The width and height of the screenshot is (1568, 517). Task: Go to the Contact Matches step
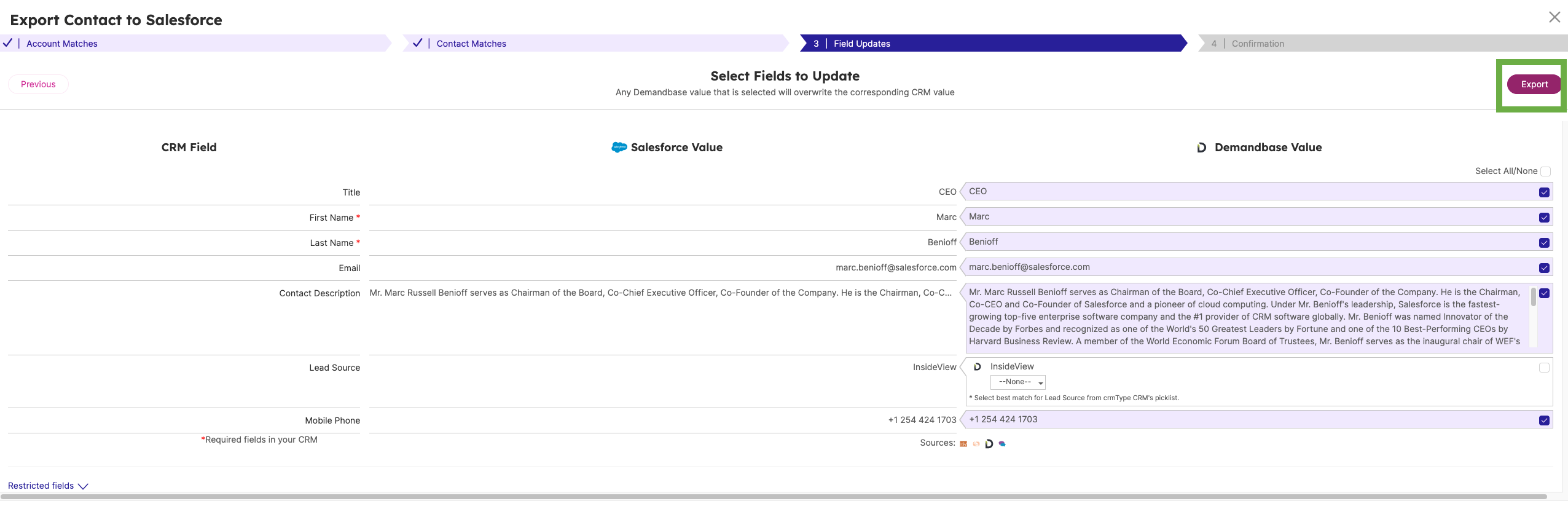point(471,44)
